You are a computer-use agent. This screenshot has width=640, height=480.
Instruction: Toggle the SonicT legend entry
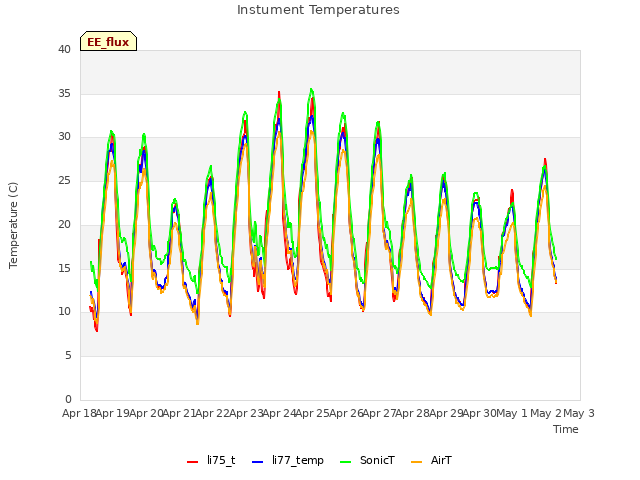click(367, 460)
